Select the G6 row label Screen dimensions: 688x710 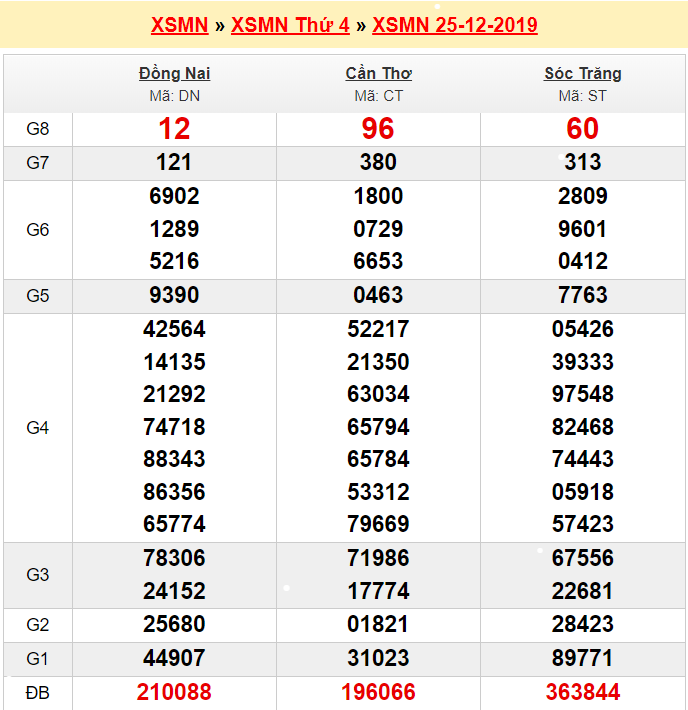(x=38, y=230)
